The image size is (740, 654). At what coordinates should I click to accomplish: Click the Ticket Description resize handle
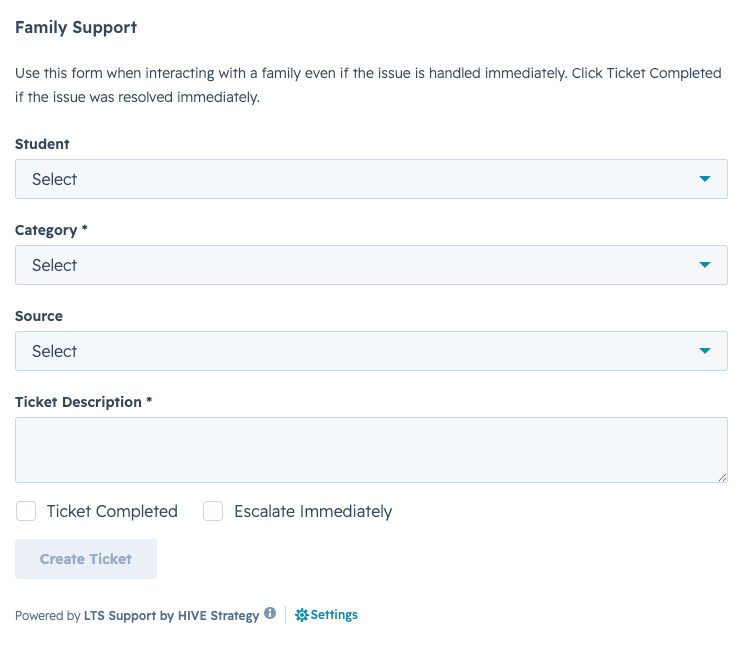point(722,478)
